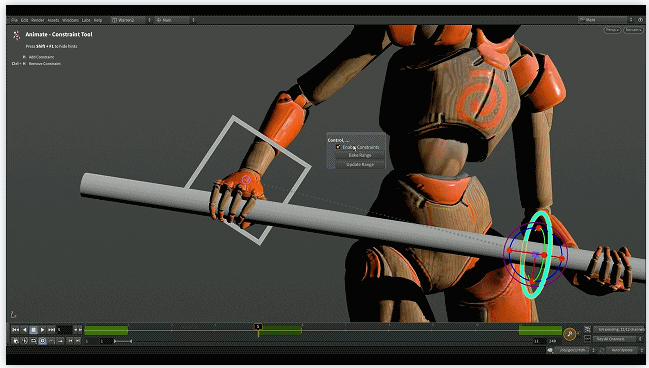Click the range start frame field
The height and width of the screenshot is (368, 649).
[106, 341]
